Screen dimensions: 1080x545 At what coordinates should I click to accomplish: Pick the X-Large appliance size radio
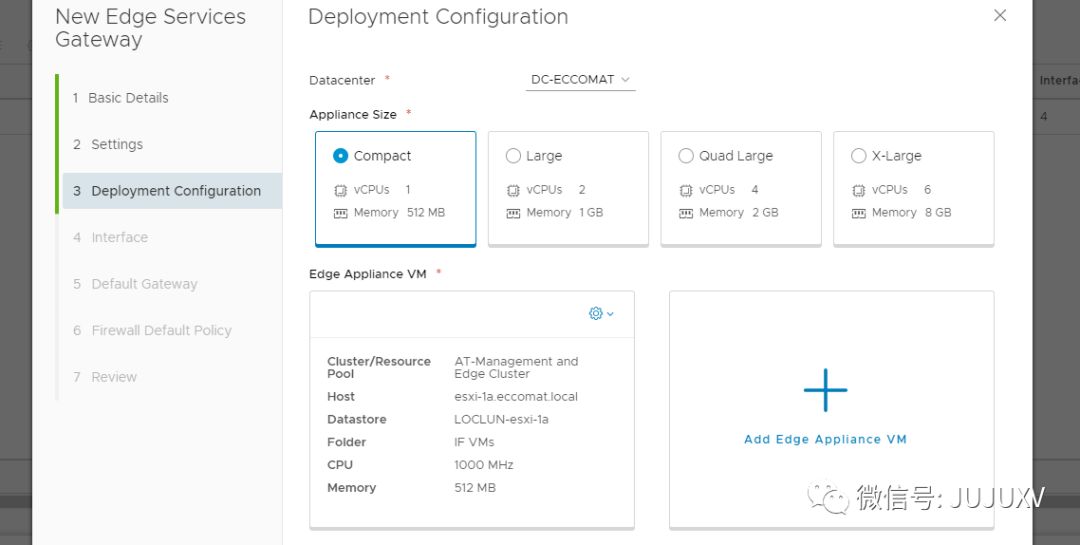pyautogui.click(x=859, y=156)
